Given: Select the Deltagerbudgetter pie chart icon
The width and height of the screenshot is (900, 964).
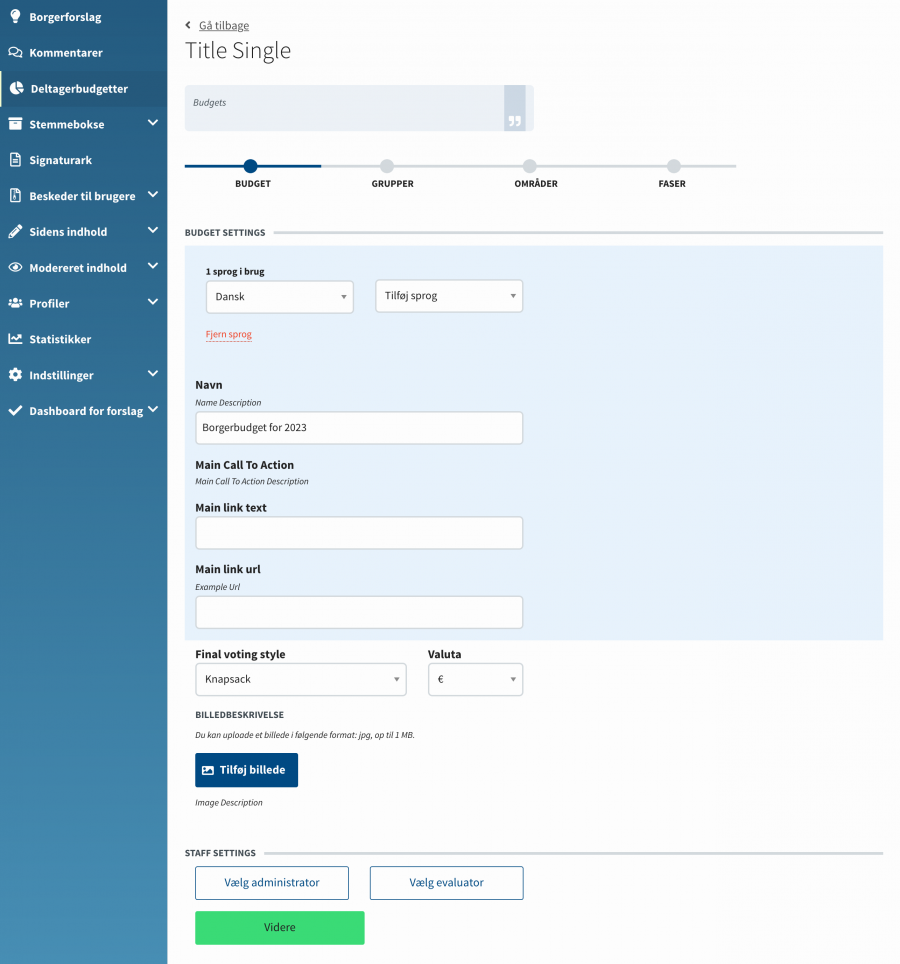Looking at the screenshot, I should point(14,88).
